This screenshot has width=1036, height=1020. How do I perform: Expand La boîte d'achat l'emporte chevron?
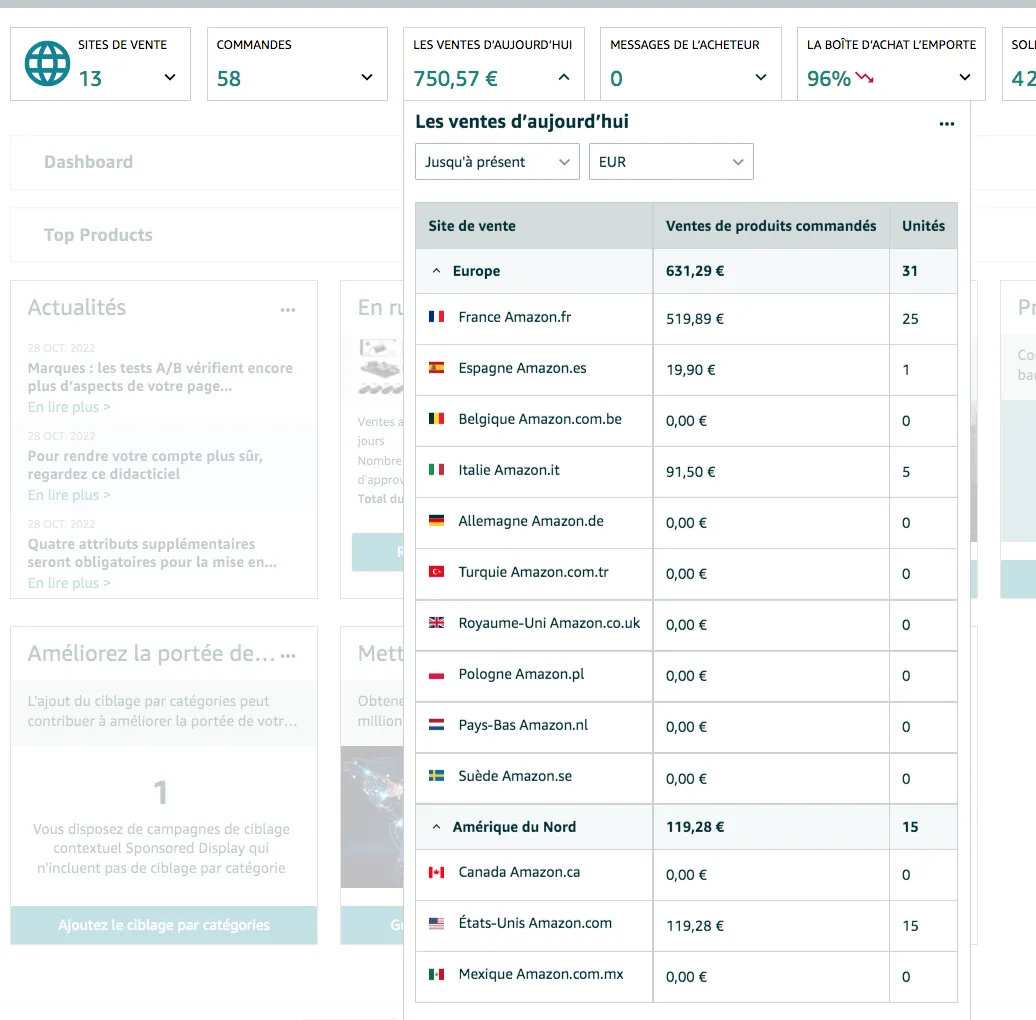coord(965,77)
